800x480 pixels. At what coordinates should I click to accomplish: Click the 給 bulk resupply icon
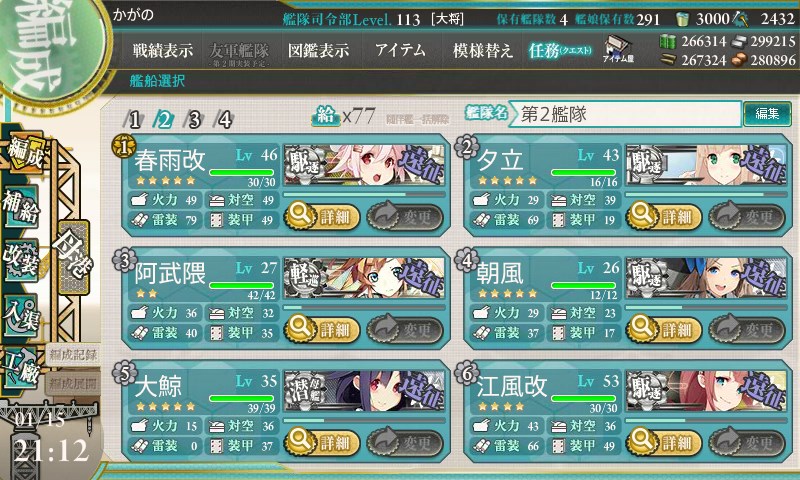325,116
